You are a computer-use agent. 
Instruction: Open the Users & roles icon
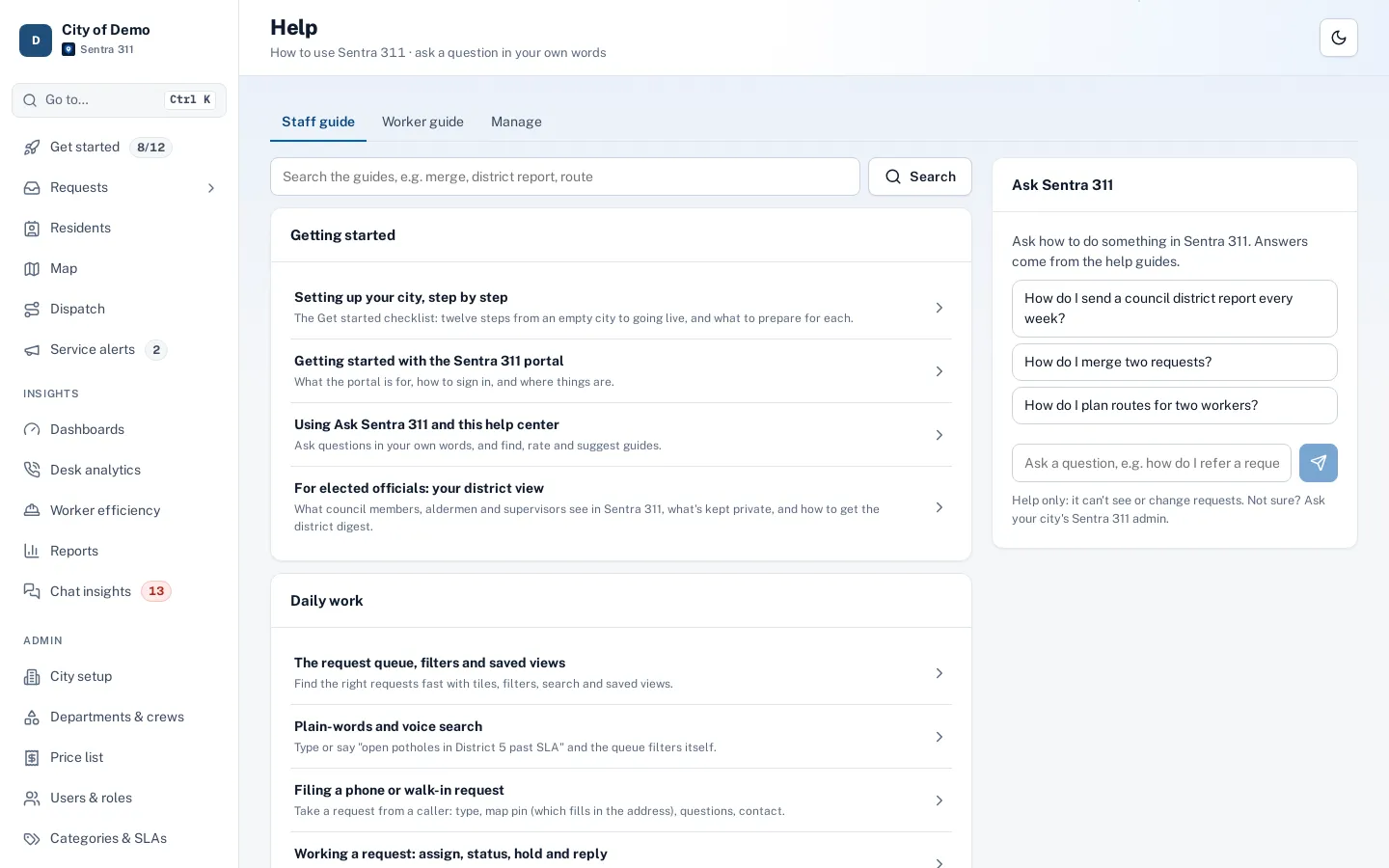tap(32, 799)
